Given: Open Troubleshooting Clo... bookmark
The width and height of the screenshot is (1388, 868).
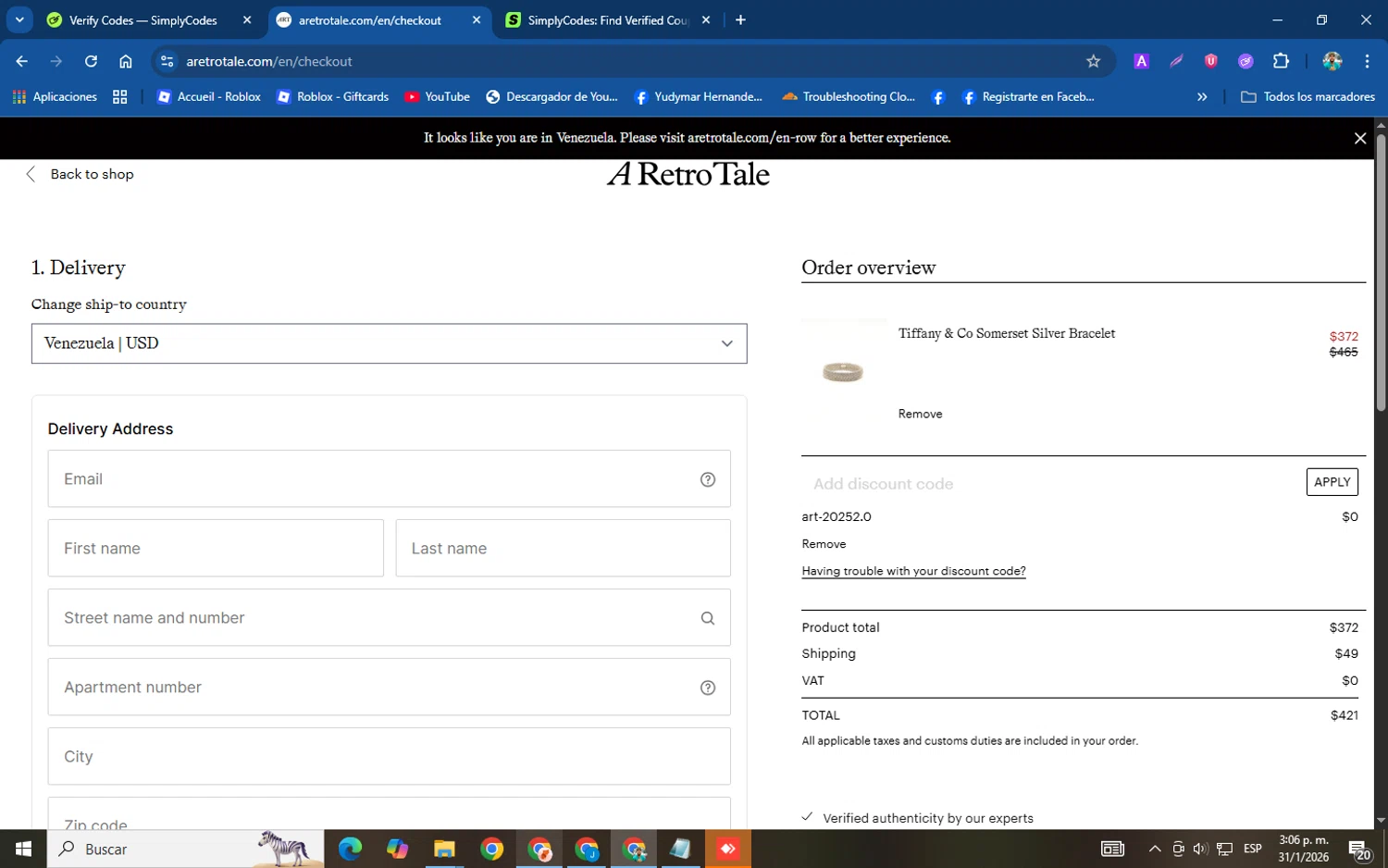Looking at the screenshot, I should (x=849, y=96).
